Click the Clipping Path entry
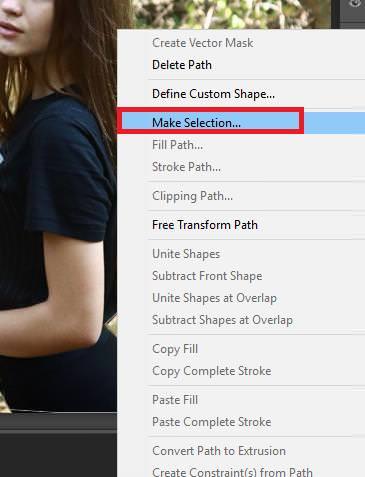 (x=192, y=196)
